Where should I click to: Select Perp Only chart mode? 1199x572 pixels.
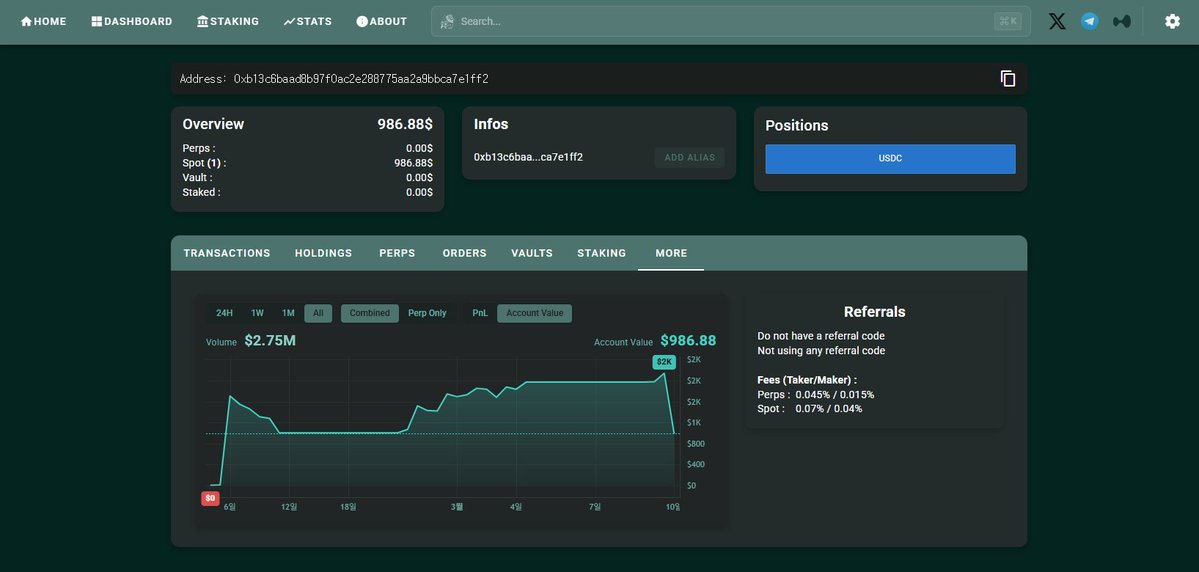pos(427,314)
